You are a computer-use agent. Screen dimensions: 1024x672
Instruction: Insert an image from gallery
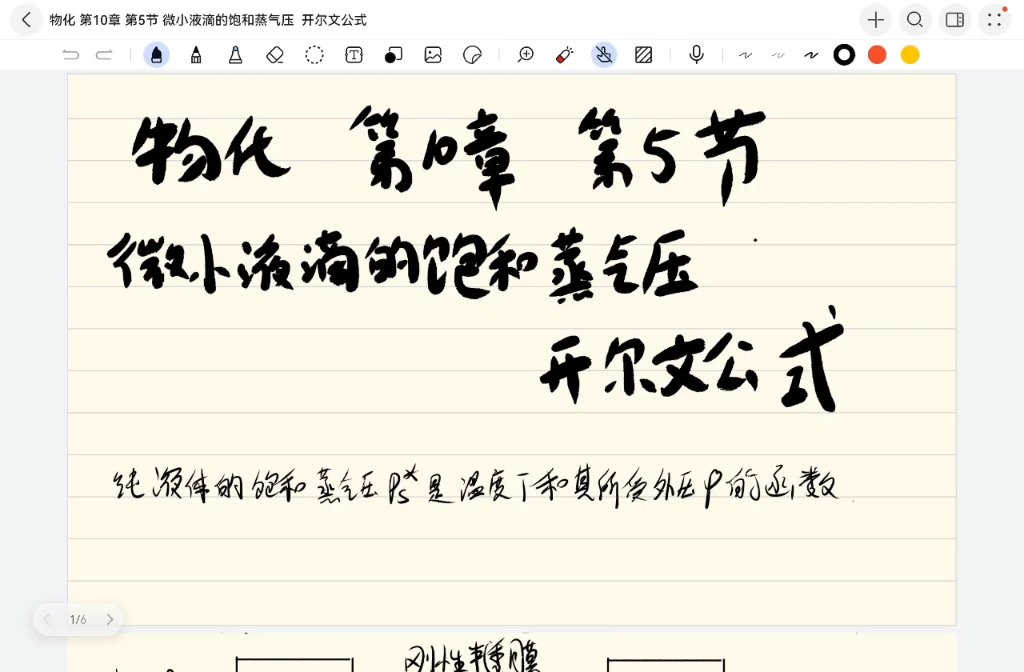433,55
